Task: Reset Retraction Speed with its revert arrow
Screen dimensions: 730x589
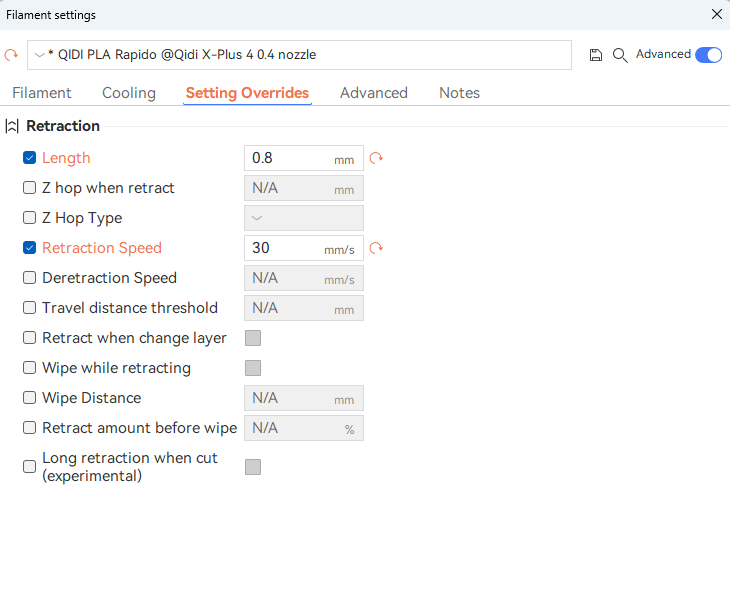Action: click(x=376, y=248)
